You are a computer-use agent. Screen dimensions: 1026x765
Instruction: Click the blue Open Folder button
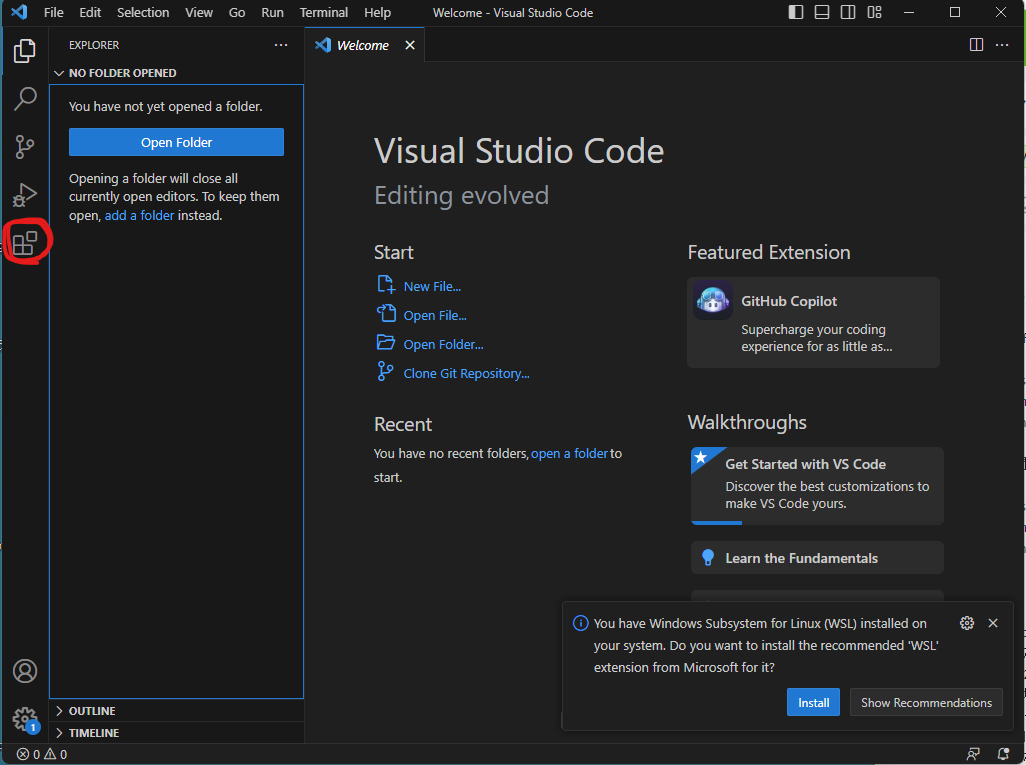coord(176,142)
